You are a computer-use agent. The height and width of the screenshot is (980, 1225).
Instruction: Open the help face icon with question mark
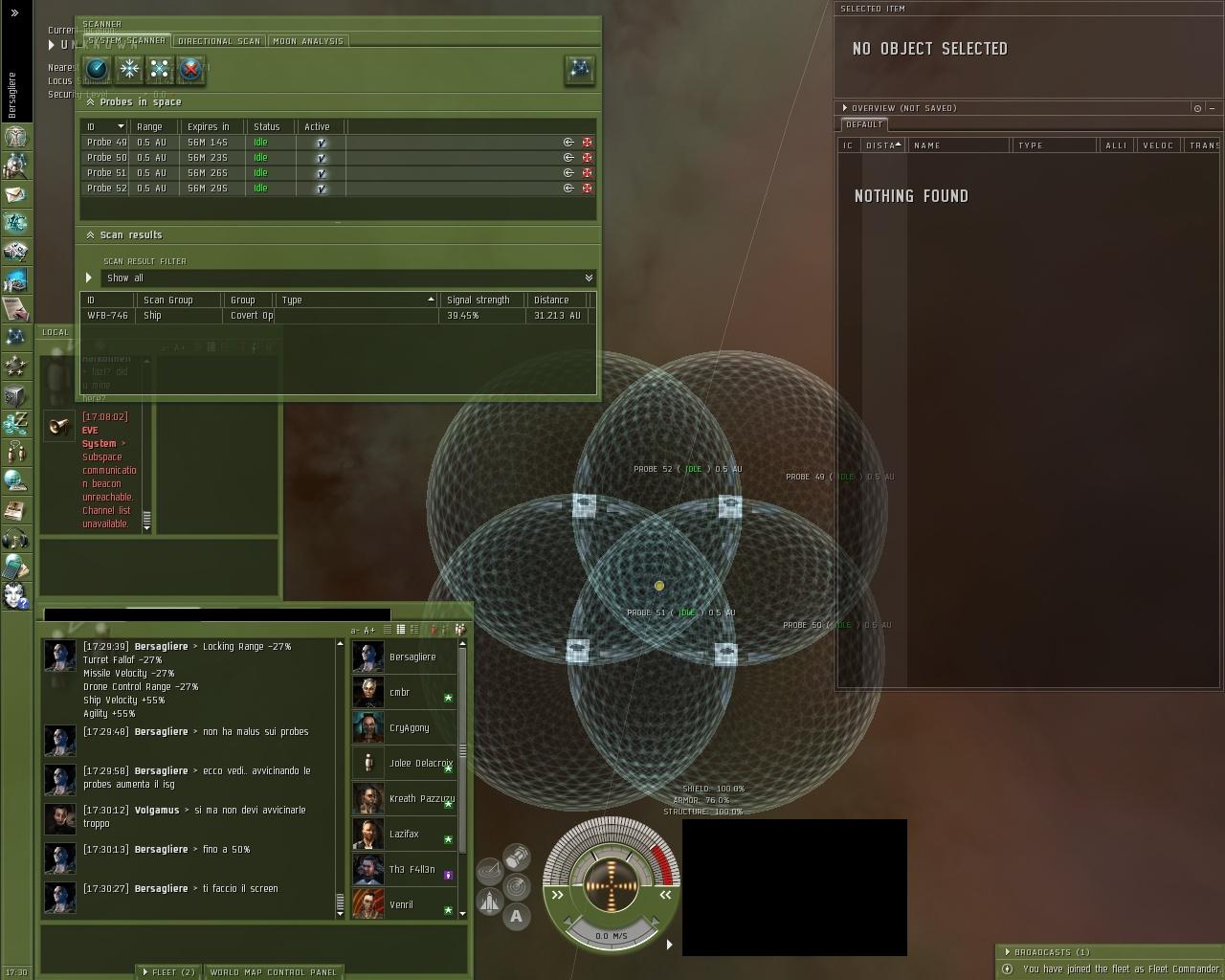pyautogui.click(x=16, y=595)
